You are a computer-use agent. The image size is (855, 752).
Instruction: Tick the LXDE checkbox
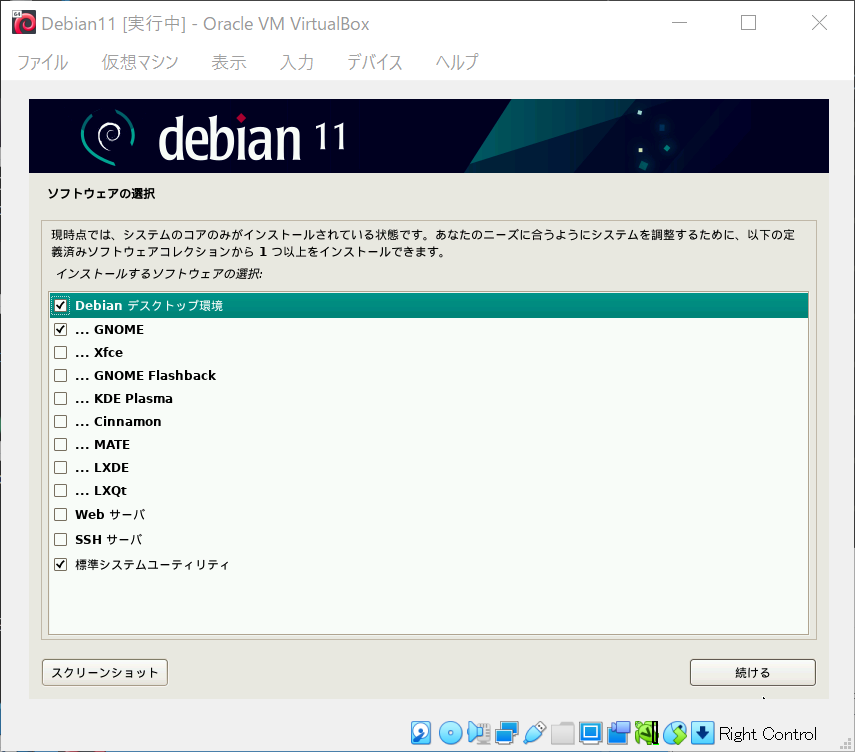pos(61,467)
